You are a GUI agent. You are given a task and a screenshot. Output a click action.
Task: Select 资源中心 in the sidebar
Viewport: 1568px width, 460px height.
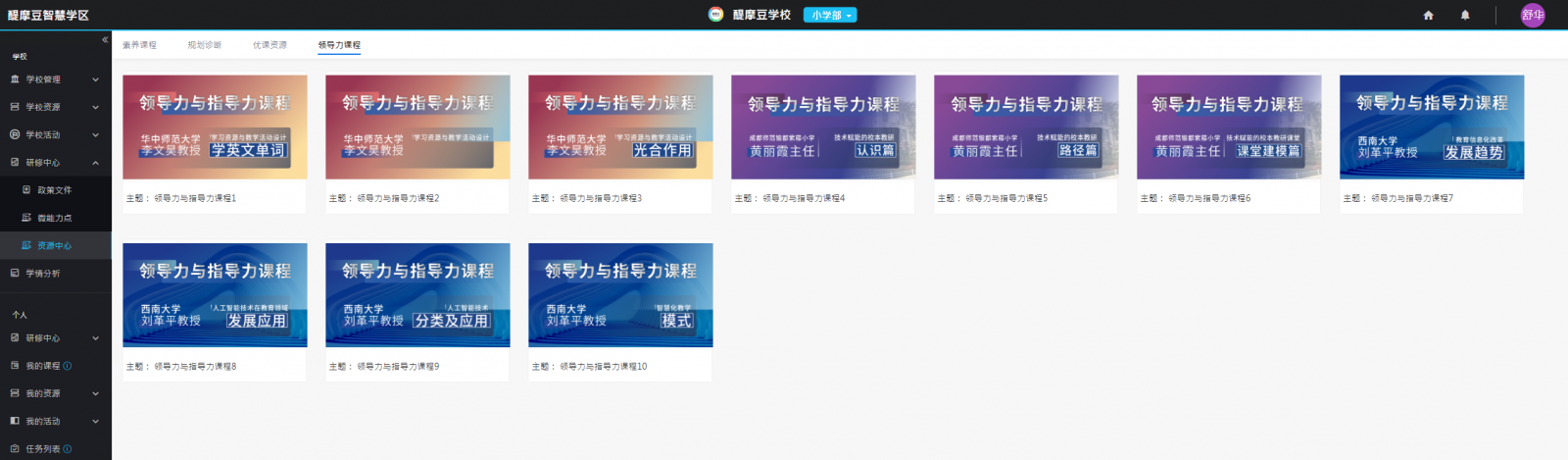click(54, 246)
